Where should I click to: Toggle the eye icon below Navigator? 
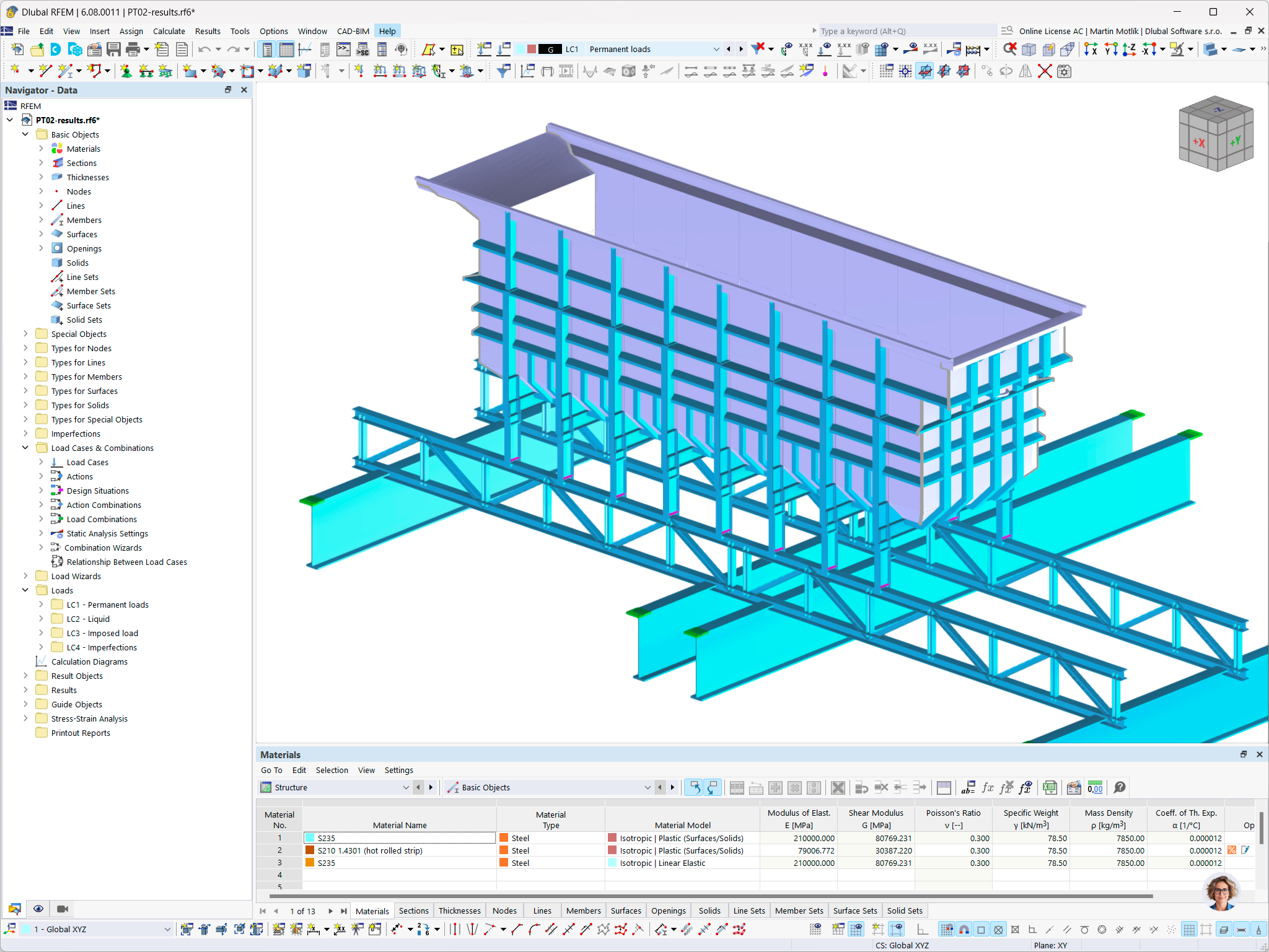click(x=38, y=909)
